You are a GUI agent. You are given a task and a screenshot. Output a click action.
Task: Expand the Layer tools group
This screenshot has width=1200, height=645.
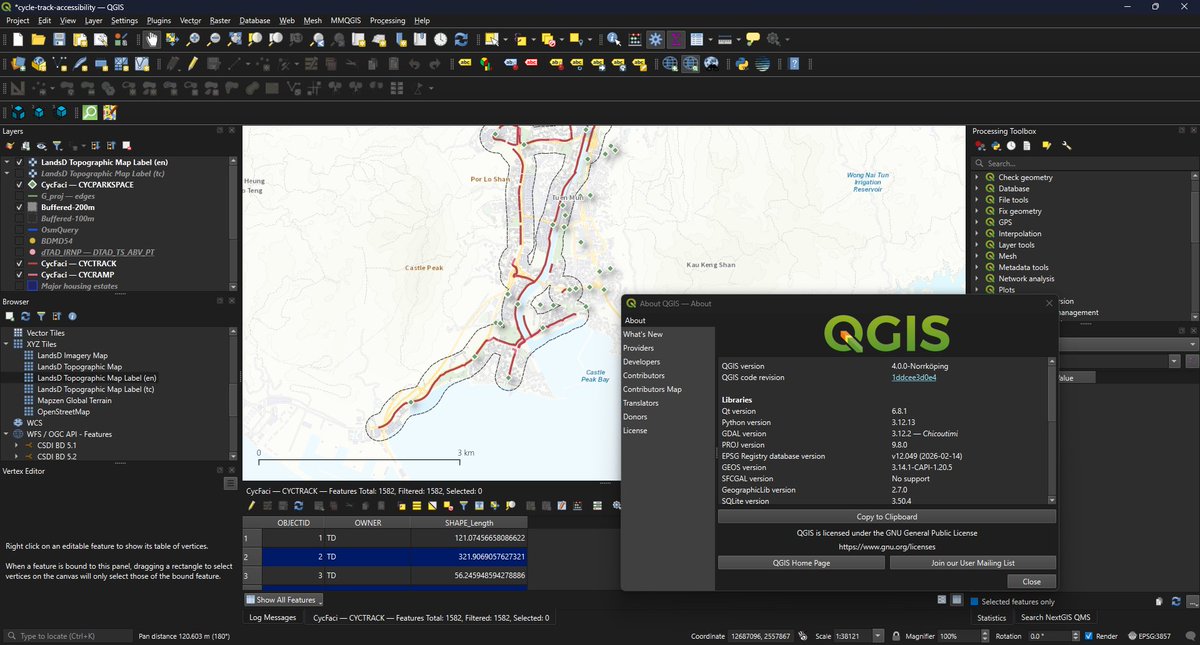tap(978, 245)
